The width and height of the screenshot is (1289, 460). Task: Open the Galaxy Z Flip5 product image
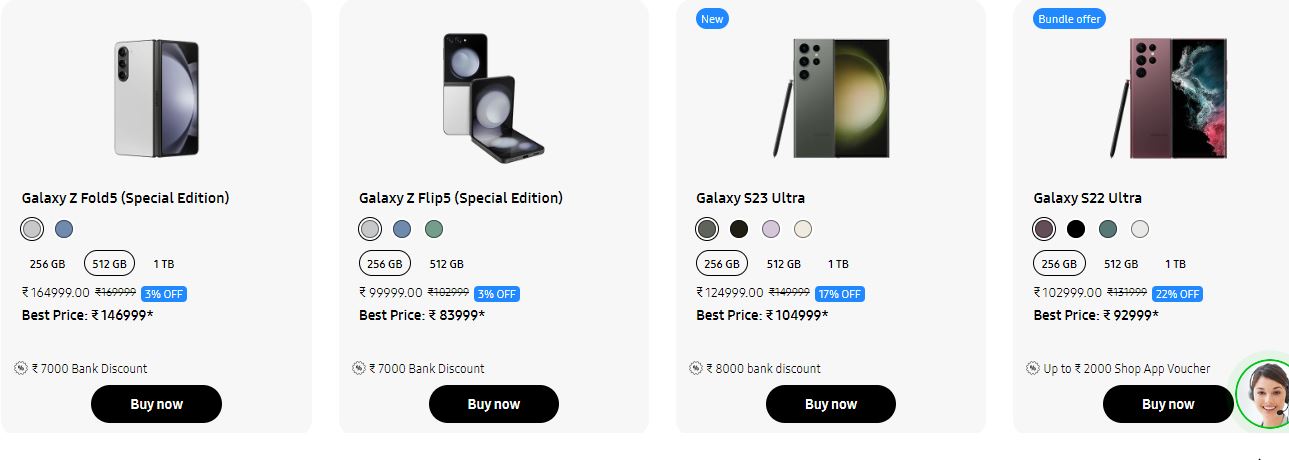(x=494, y=96)
